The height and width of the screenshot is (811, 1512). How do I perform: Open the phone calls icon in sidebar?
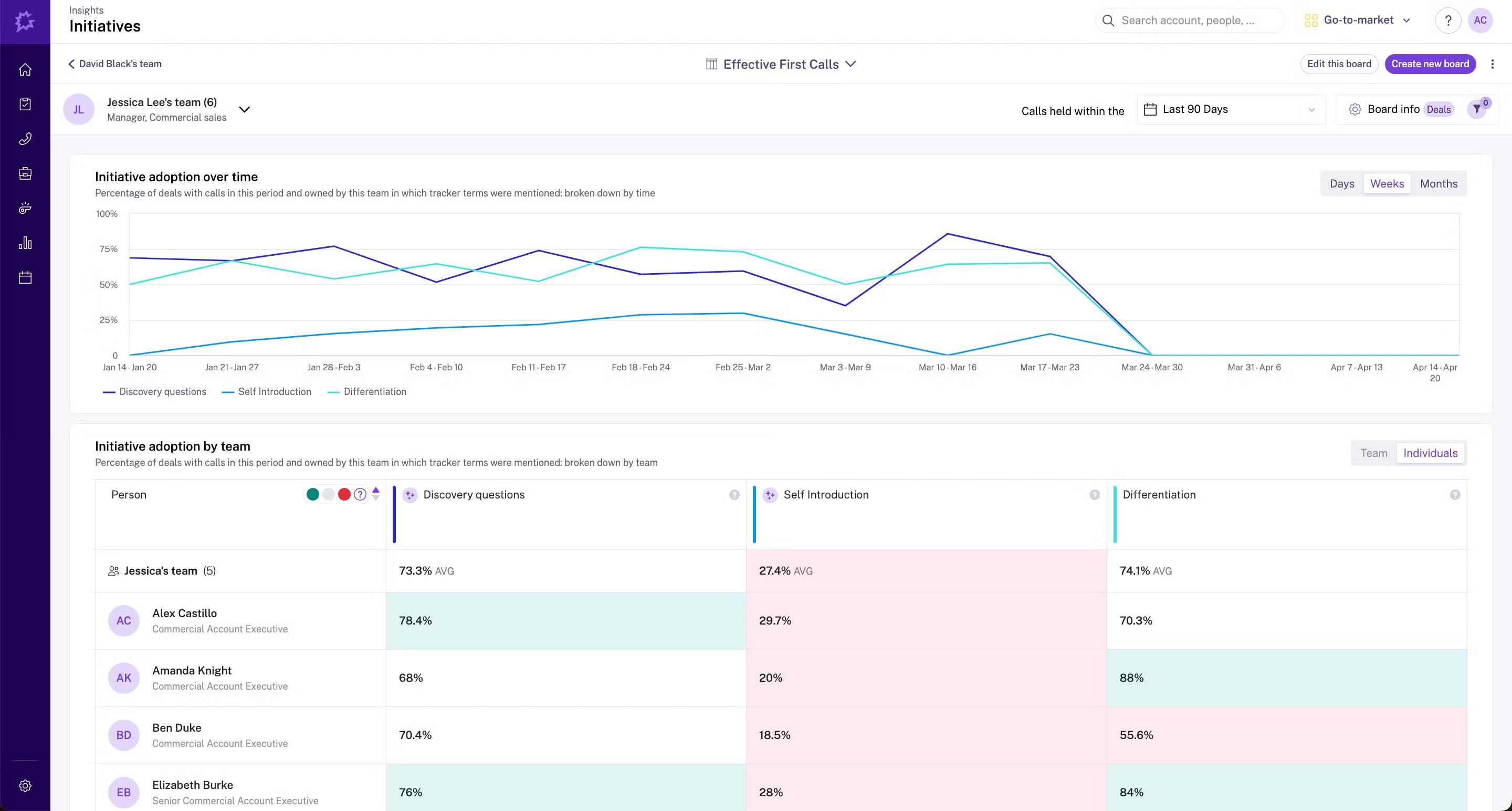[x=25, y=139]
